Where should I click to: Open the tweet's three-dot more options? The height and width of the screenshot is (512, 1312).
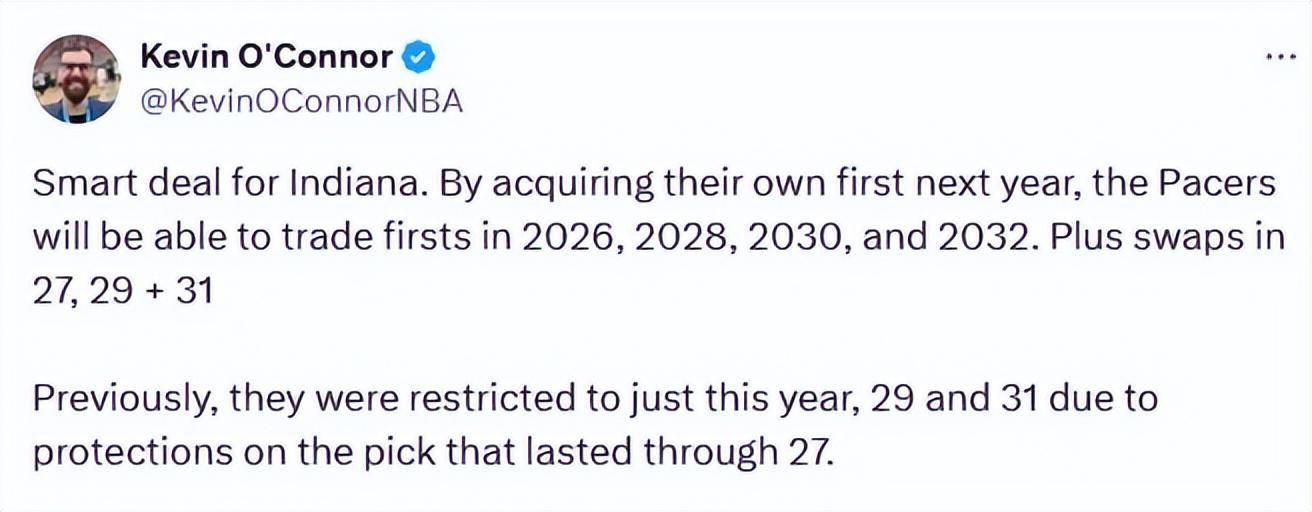point(1280,57)
